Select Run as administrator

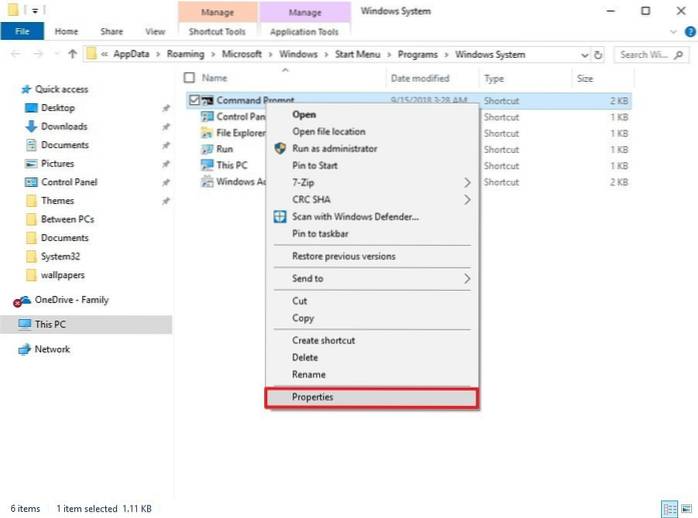pos(334,148)
